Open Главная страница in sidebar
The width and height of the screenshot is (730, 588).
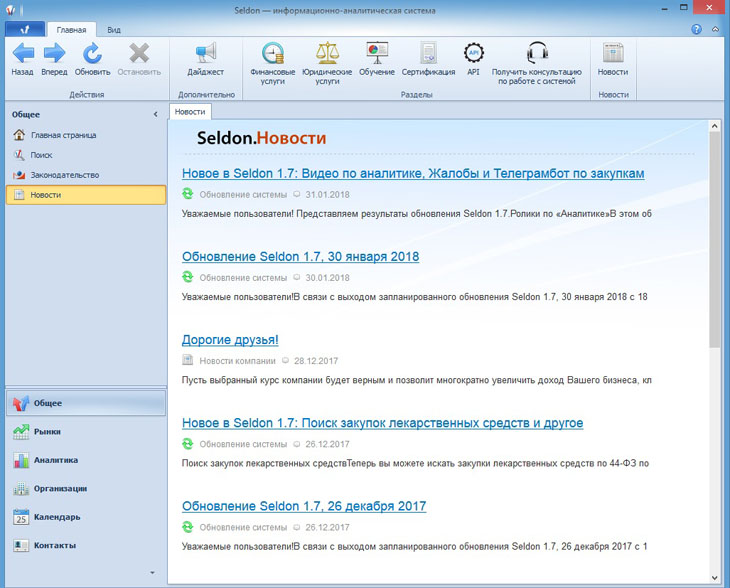point(86,135)
